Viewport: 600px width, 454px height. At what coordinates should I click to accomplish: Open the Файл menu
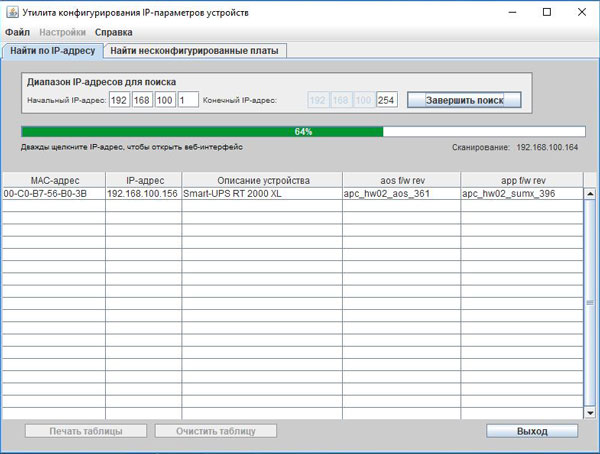coord(17,33)
